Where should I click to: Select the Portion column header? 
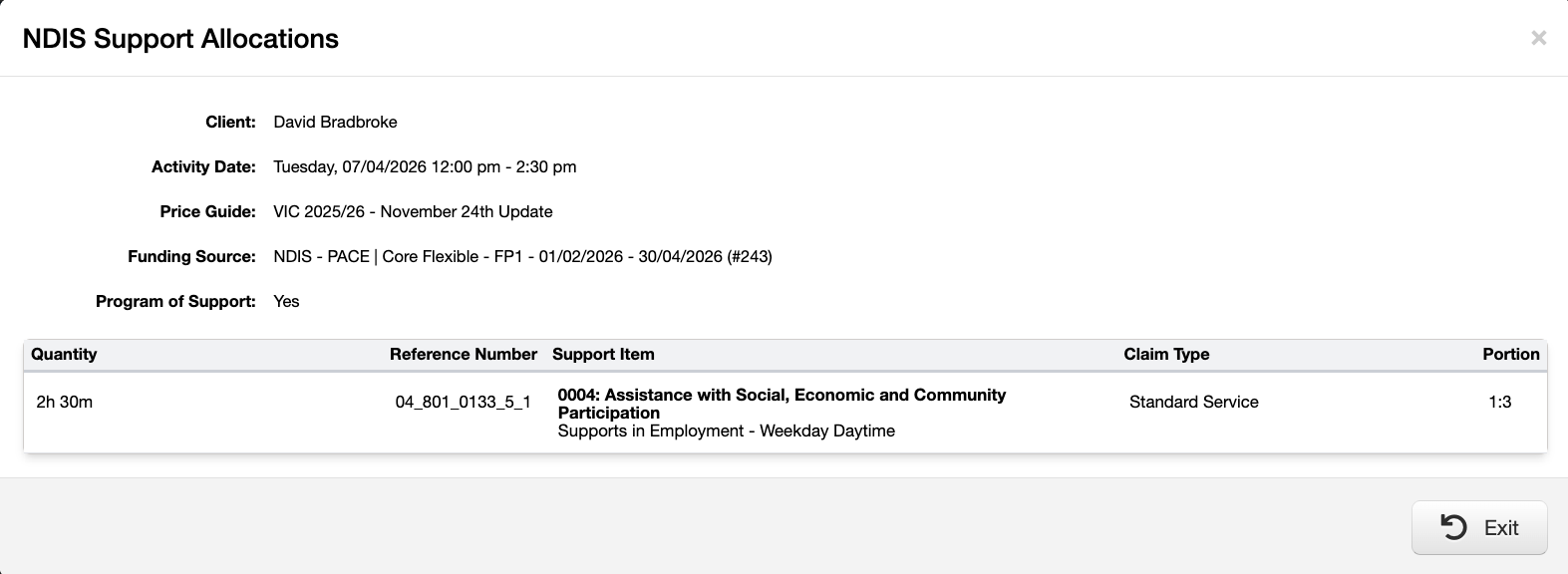coord(1511,354)
